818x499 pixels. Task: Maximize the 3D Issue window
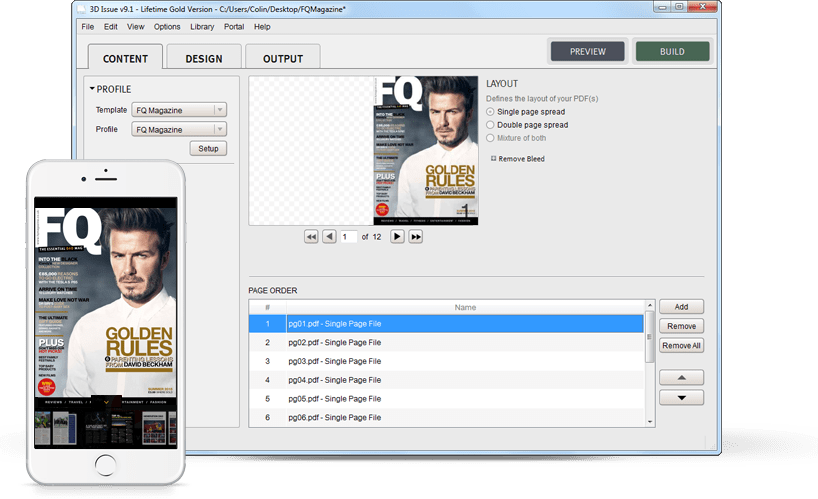point(679,7)
